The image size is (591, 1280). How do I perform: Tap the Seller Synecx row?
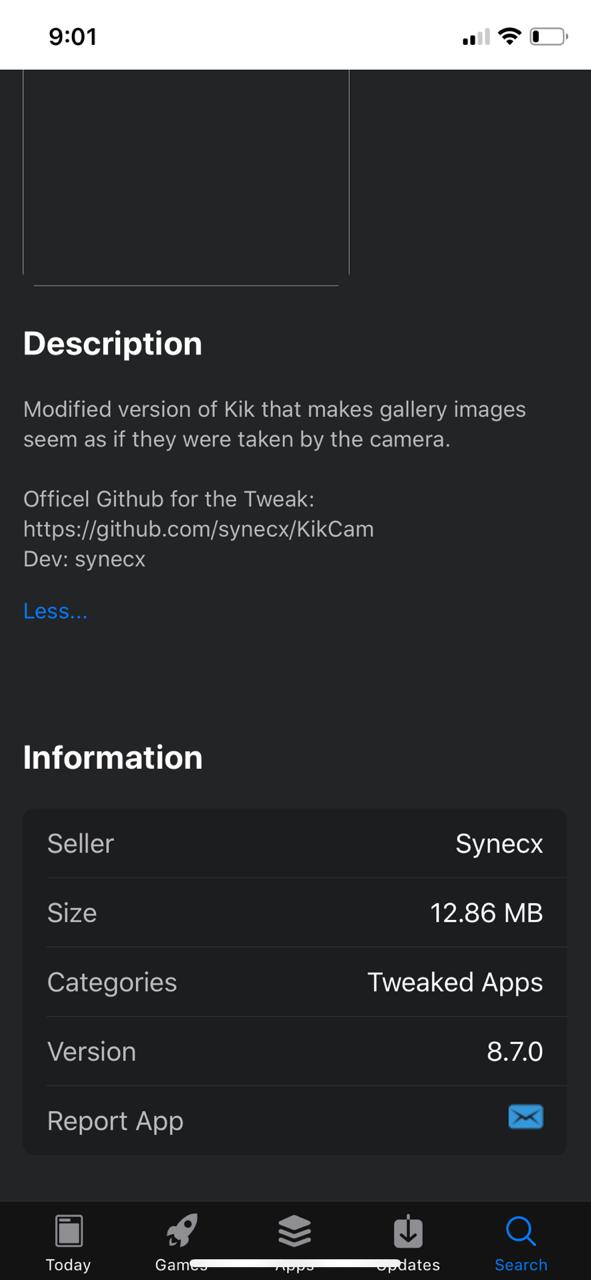click(295, 843)
